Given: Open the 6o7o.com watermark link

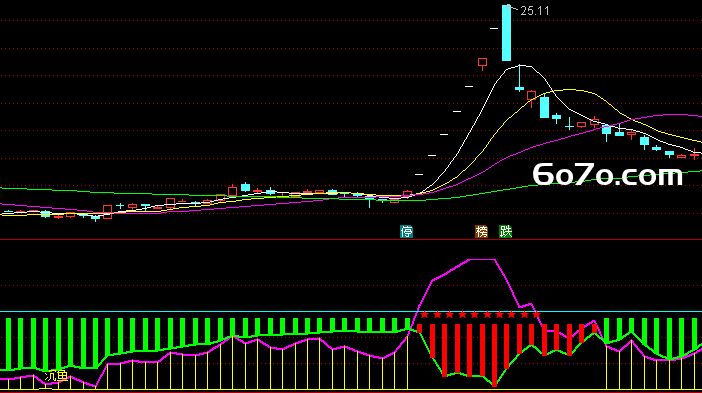Looking at the screenshot, I should pos(608,175).
